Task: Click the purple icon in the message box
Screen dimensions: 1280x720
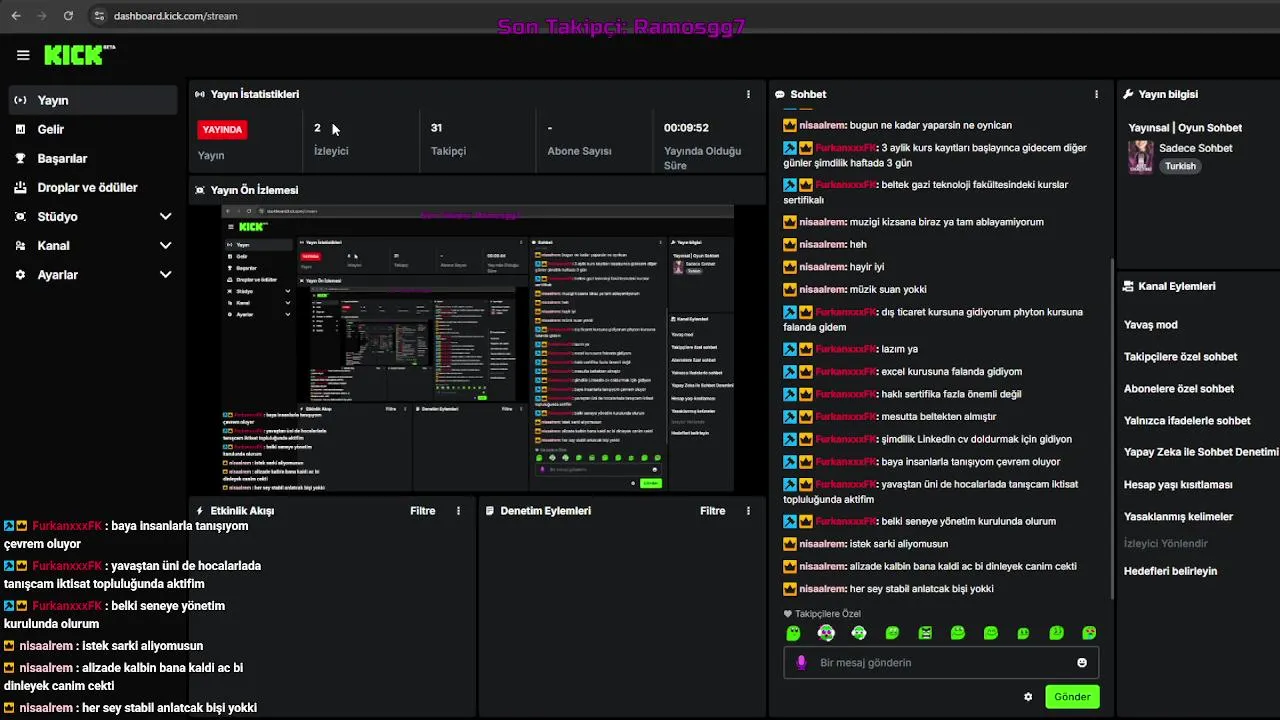Action: coord(801,662)
